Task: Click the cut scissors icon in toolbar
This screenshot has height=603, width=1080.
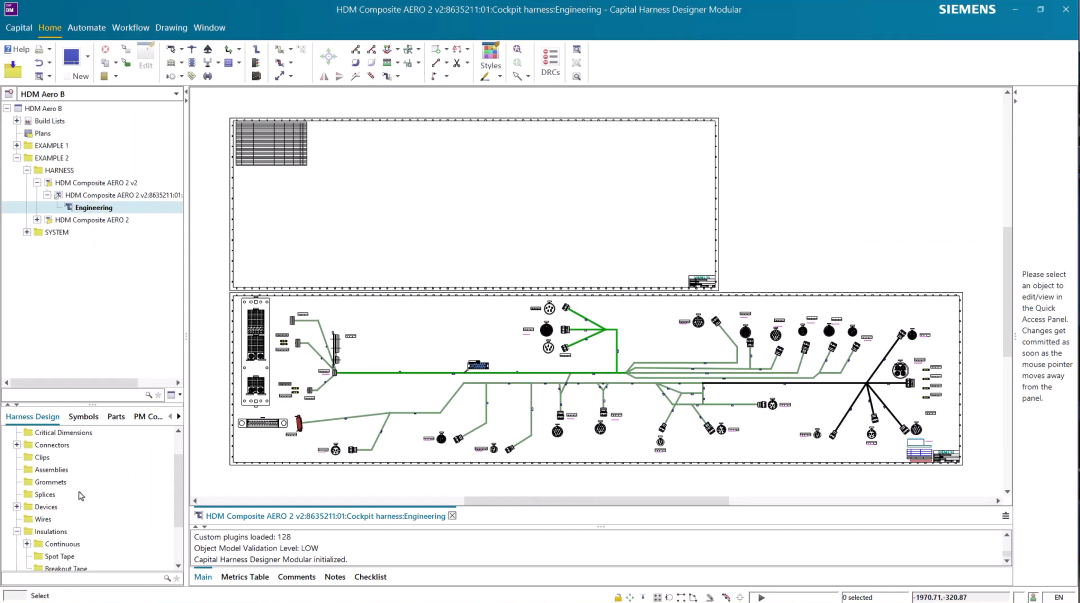Action: [457, 63]
